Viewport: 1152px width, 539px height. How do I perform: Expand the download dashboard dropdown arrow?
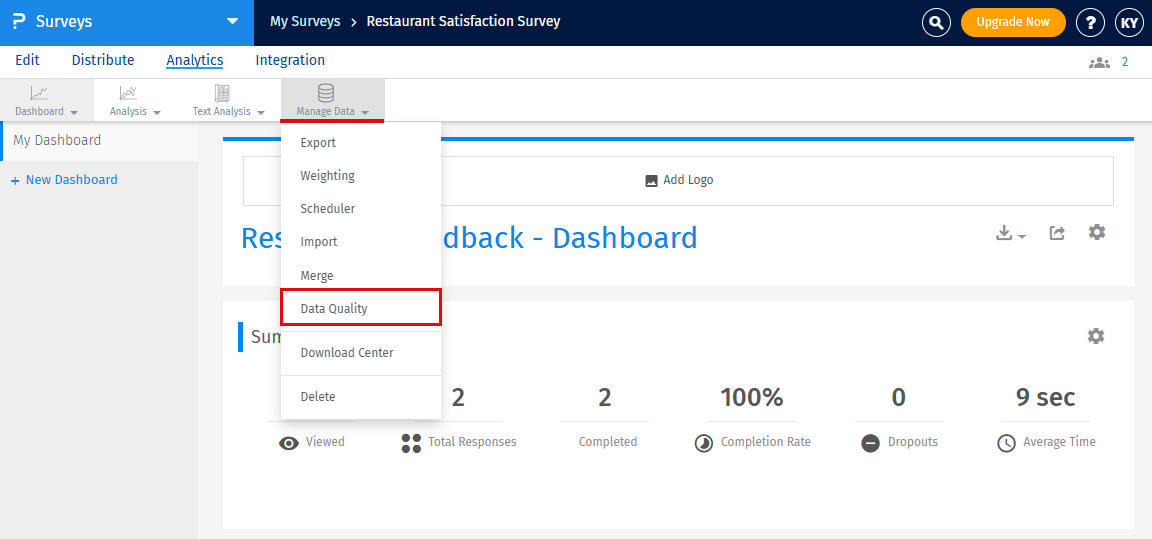click(x=1021, y=236)
